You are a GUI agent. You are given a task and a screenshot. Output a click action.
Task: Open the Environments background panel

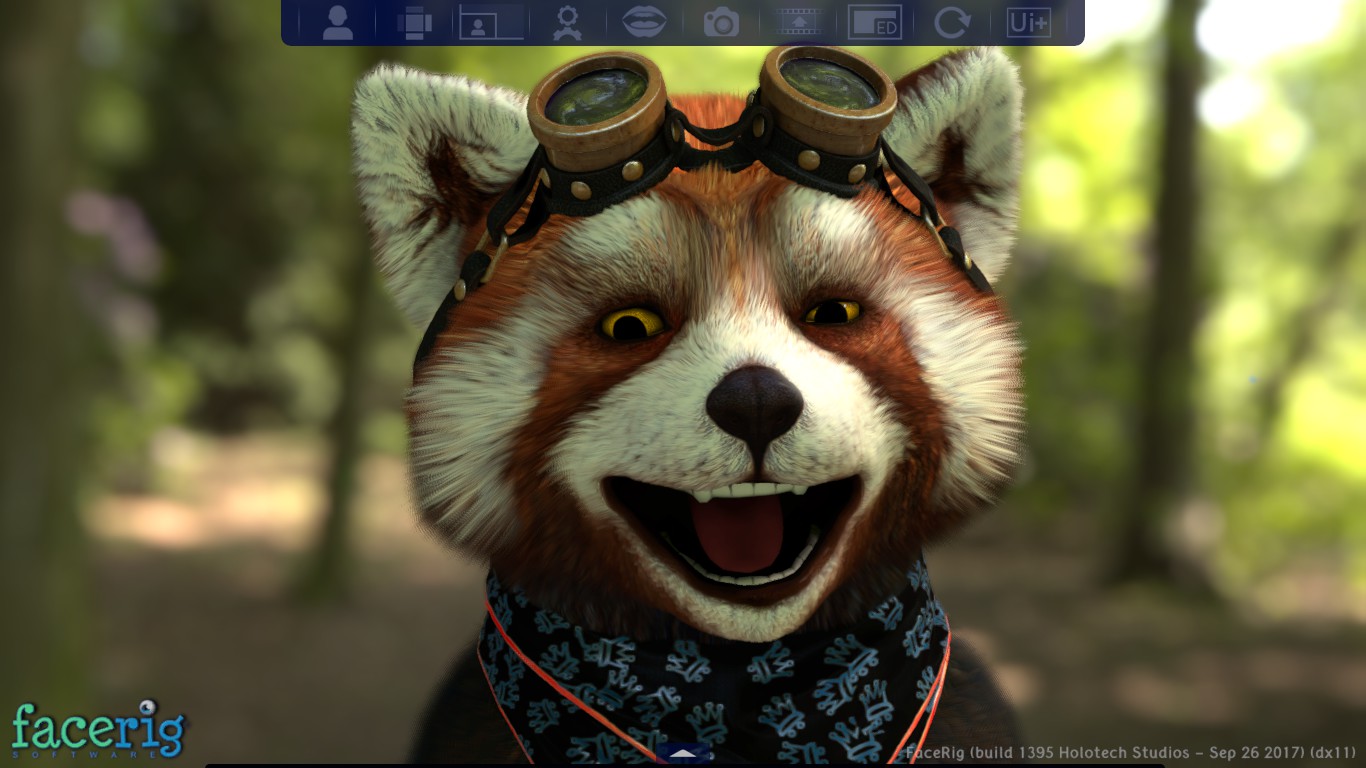coord(415,22)
